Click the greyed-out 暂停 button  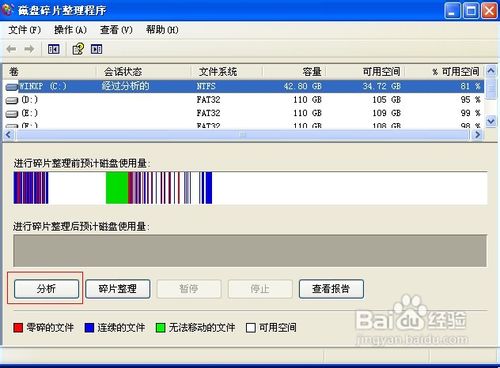coord(189,289)
